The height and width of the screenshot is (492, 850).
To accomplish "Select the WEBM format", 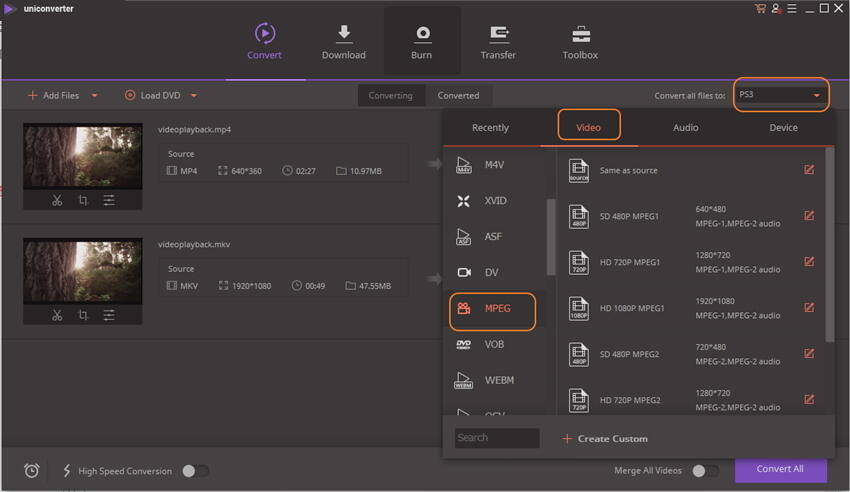I will click(496, 380).
